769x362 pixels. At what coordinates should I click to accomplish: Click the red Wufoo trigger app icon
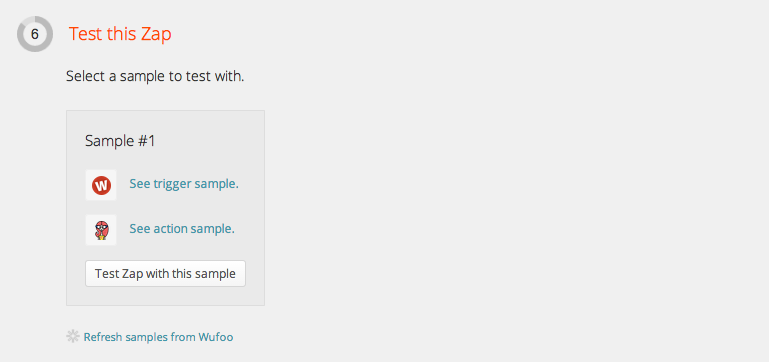[x=101, y=185]
